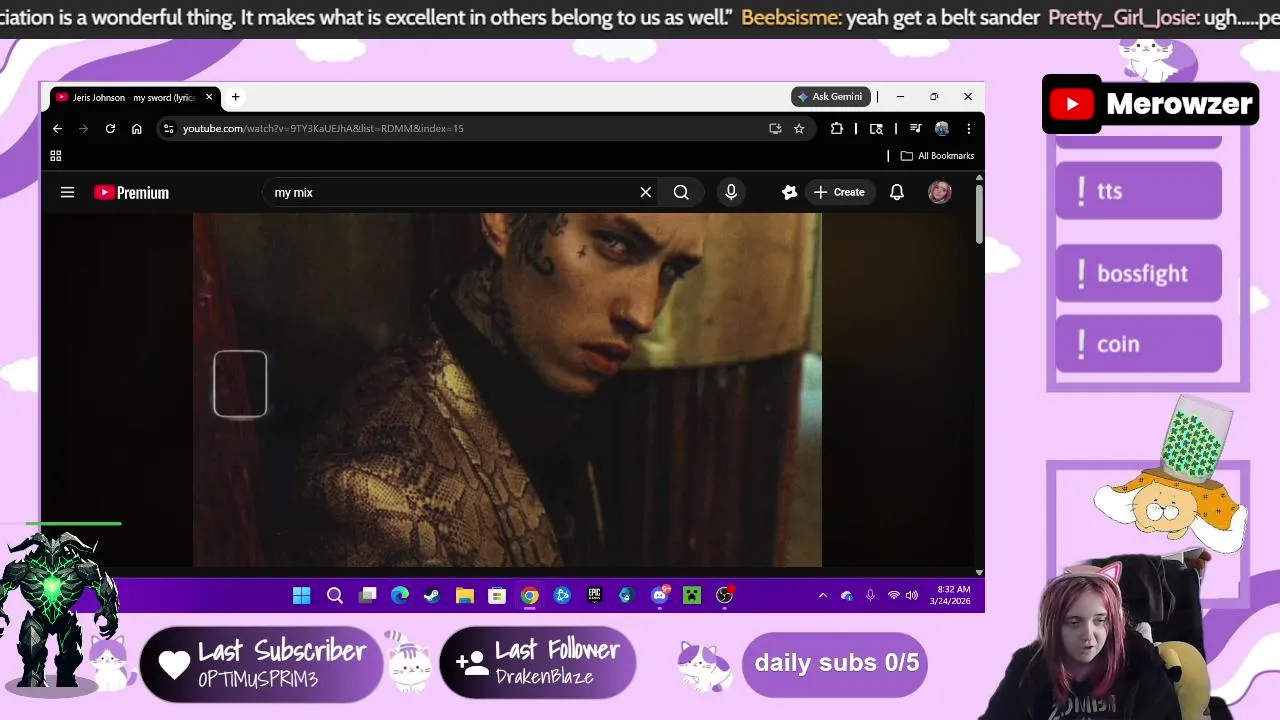Click the YouTube Create button
1280x720 pixels.
[x=839, y=192]
